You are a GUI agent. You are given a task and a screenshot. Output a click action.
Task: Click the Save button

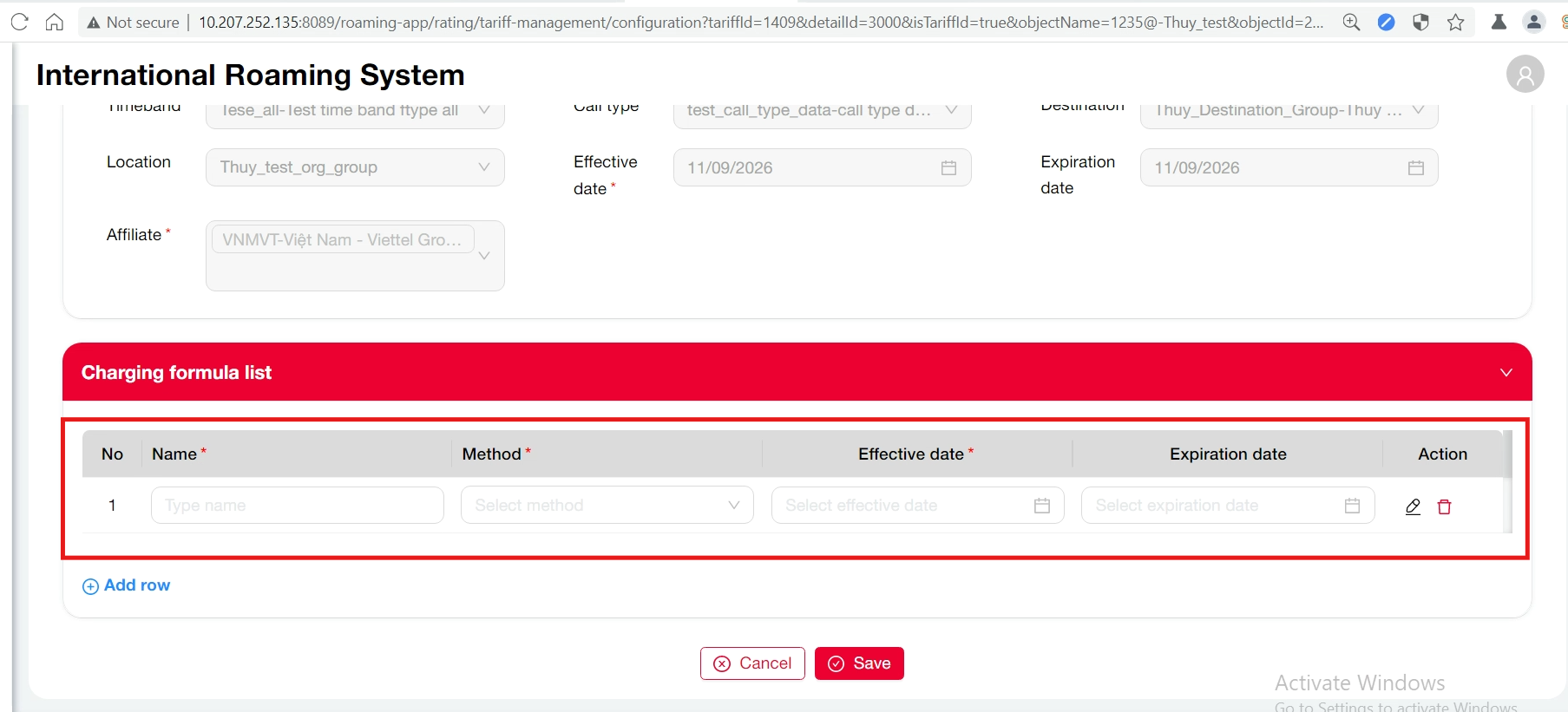click(859, 663)
